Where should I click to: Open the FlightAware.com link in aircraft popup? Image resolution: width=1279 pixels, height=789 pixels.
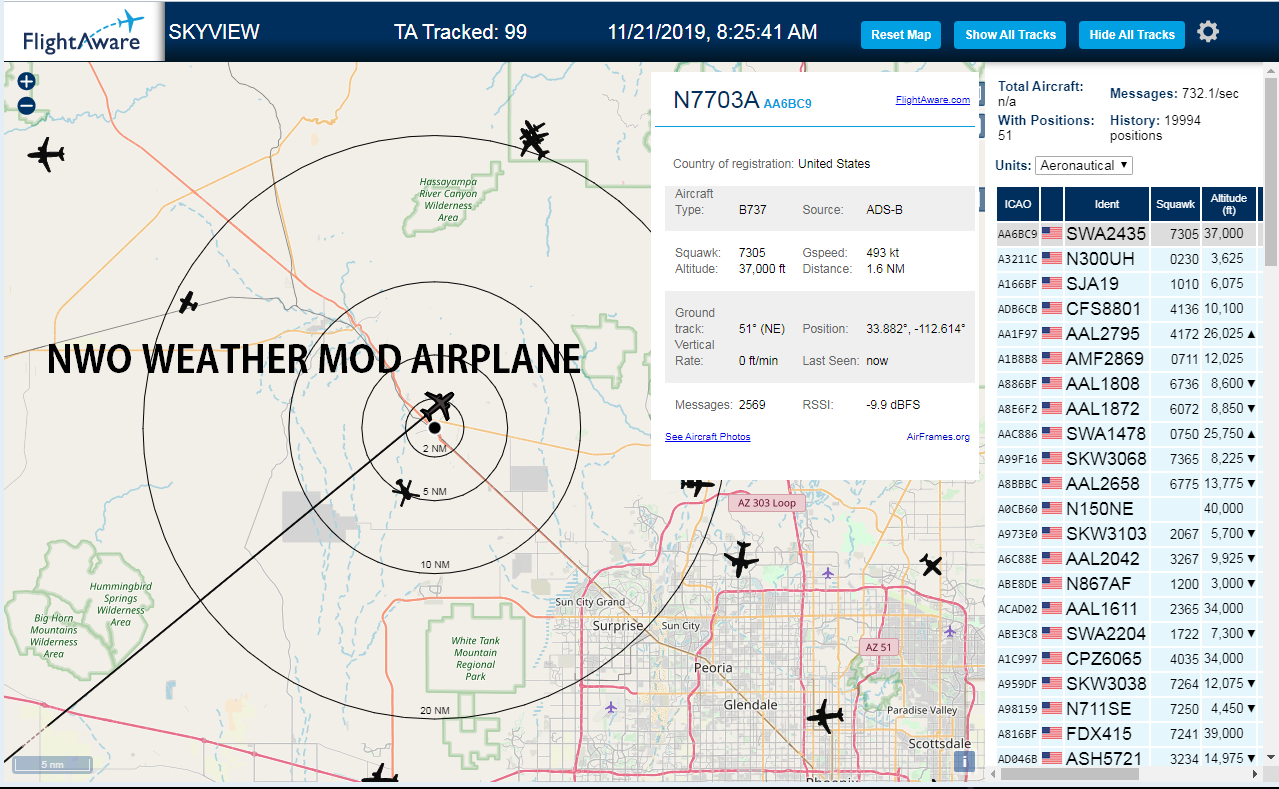pyautogui.click(x=932, y=100)
